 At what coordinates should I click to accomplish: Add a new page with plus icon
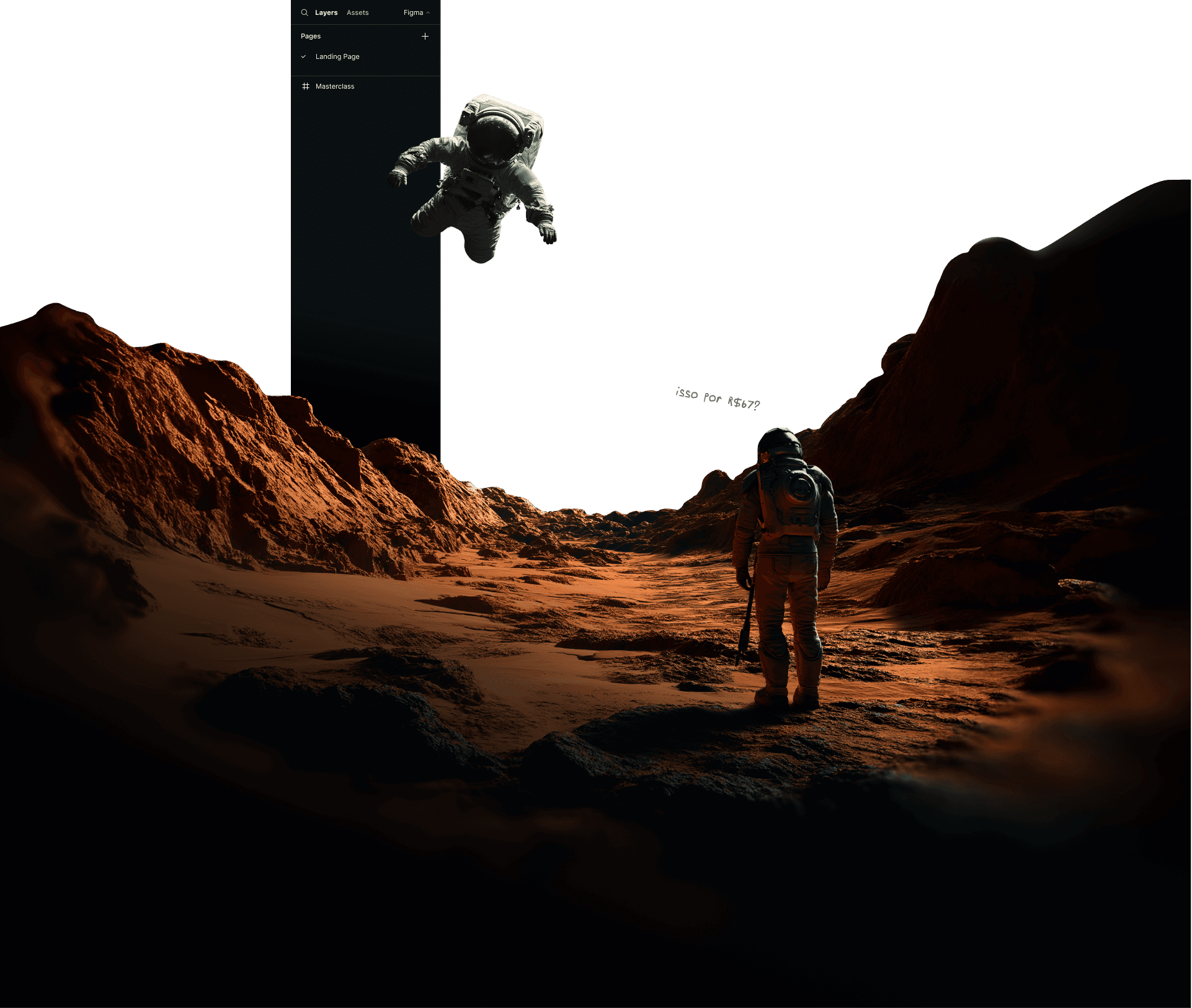tap(425, 37)
